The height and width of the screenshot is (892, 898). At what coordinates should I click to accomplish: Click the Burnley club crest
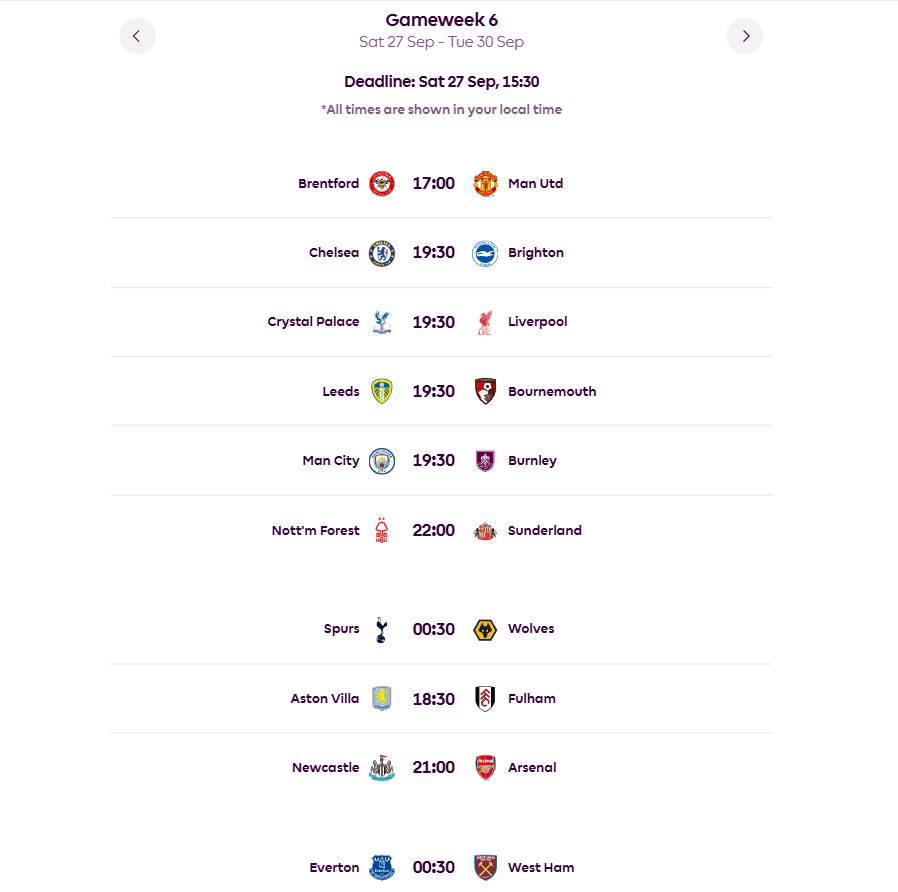click(485, 461)
